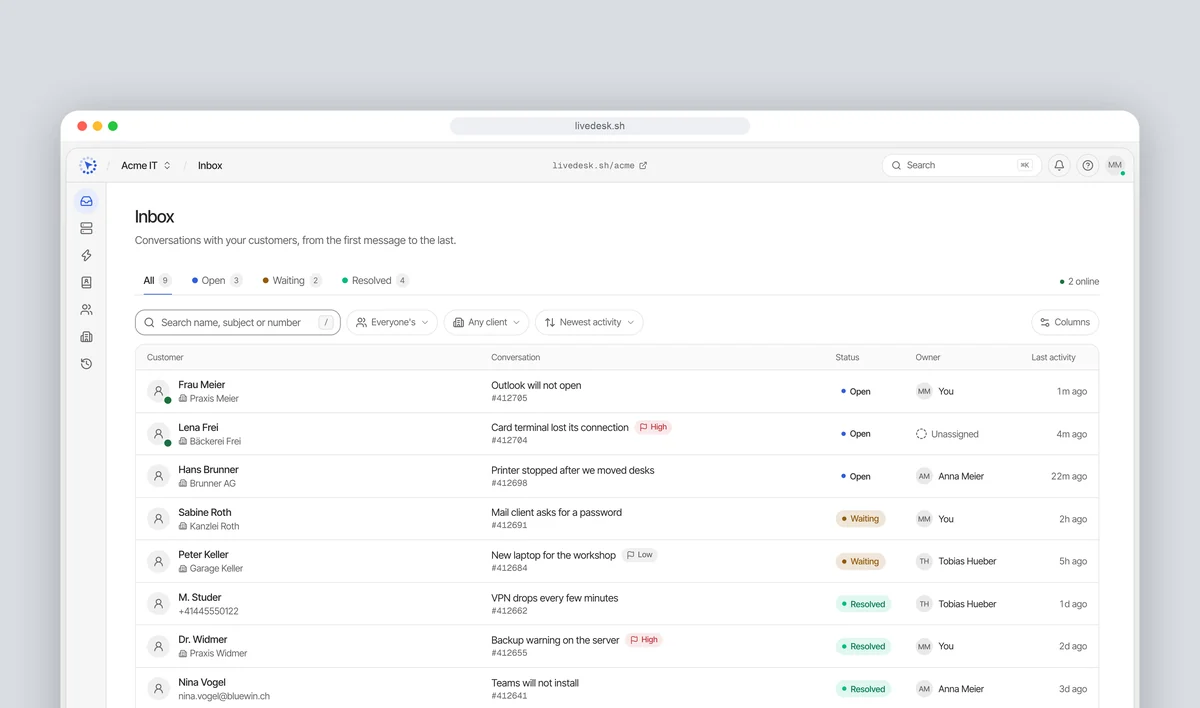Click the LiveDesk logo icon
1200x708 pixels.
click(88, 165)
